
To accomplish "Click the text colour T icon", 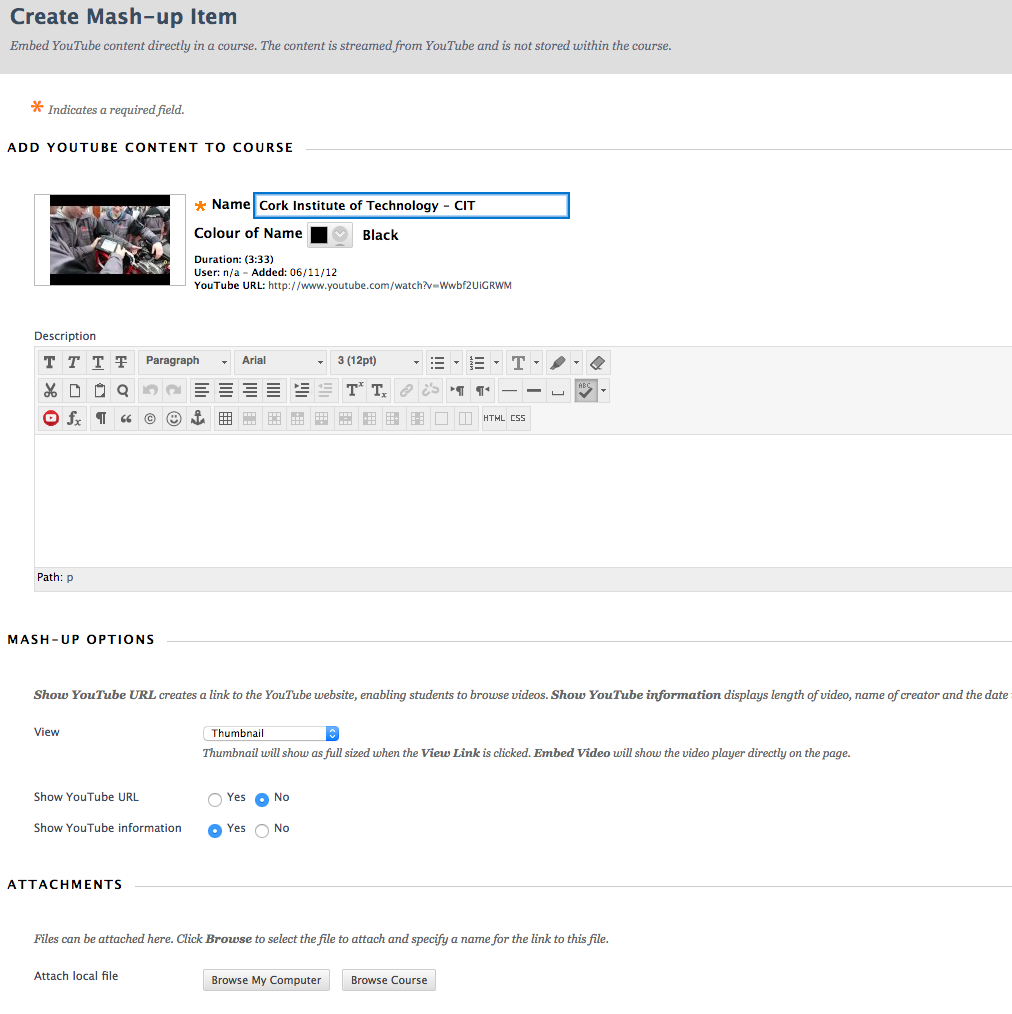I will (518, 363).
